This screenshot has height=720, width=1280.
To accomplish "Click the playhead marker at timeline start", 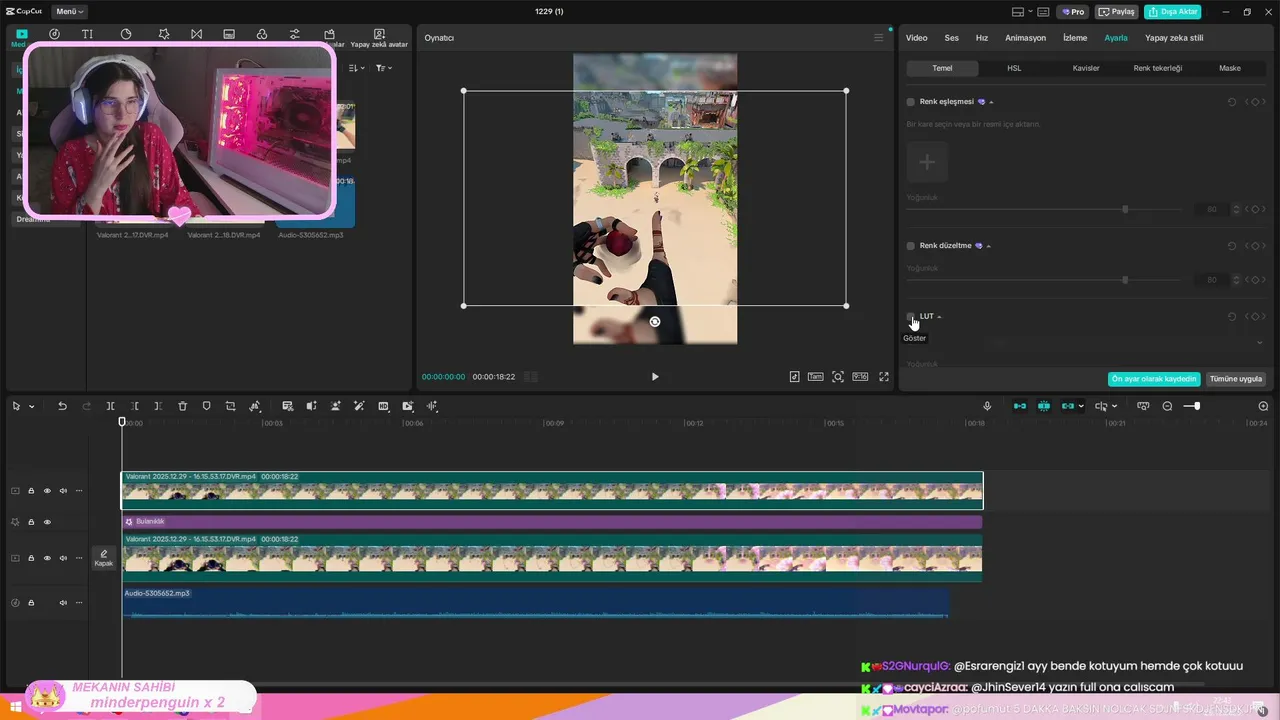I will point(122,422).
